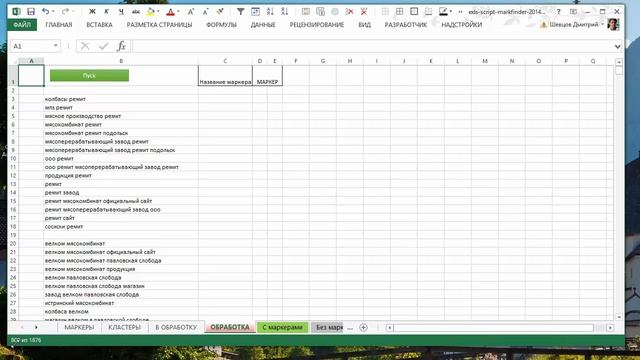
Task: Click the red scissors delete icon
Action: tap(349, 12)
